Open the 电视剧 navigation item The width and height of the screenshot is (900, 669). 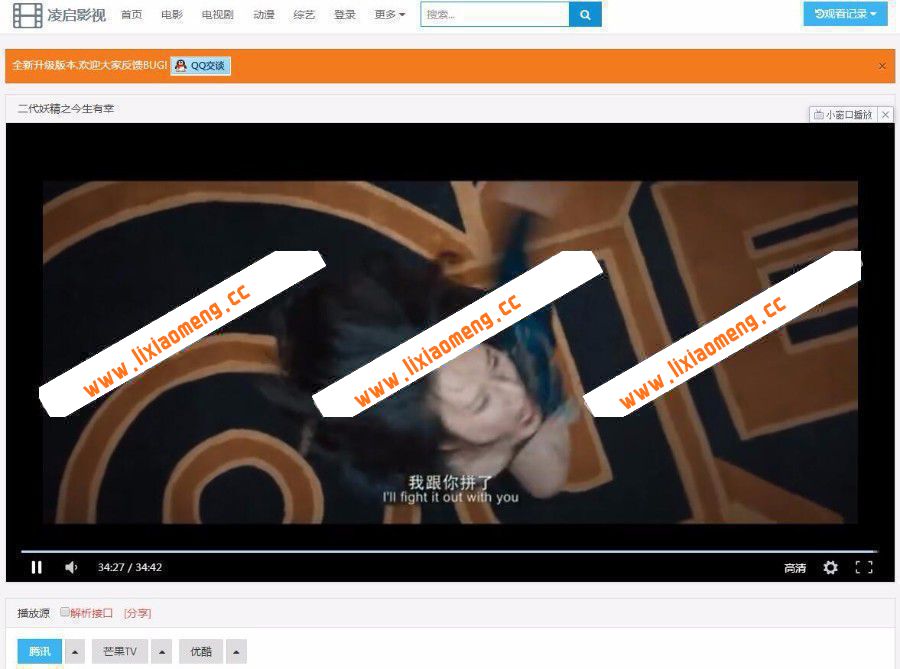click(x=217, y=15)
